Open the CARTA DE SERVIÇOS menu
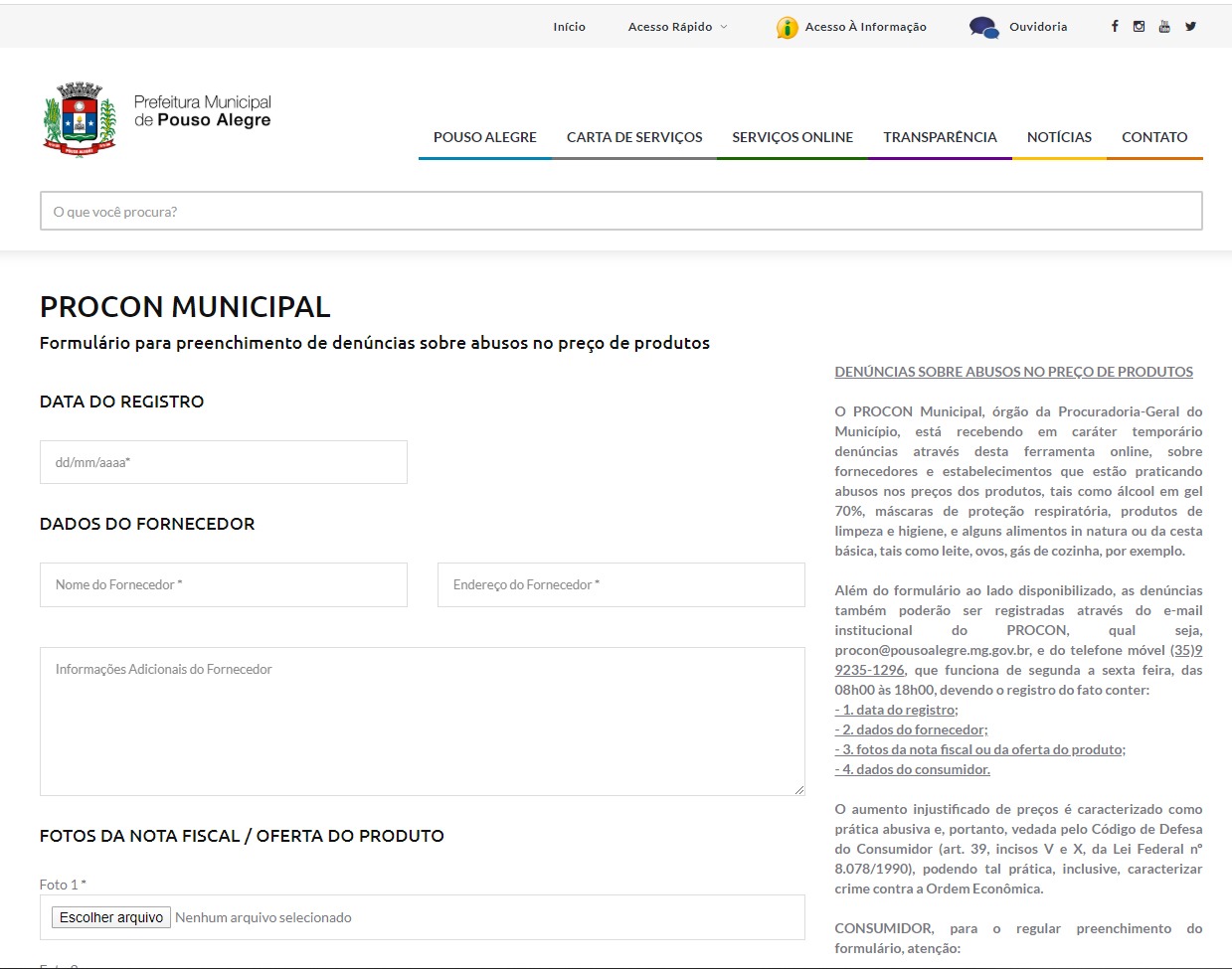The height and width of the screenshot is (969, 1232). point(634,138)
